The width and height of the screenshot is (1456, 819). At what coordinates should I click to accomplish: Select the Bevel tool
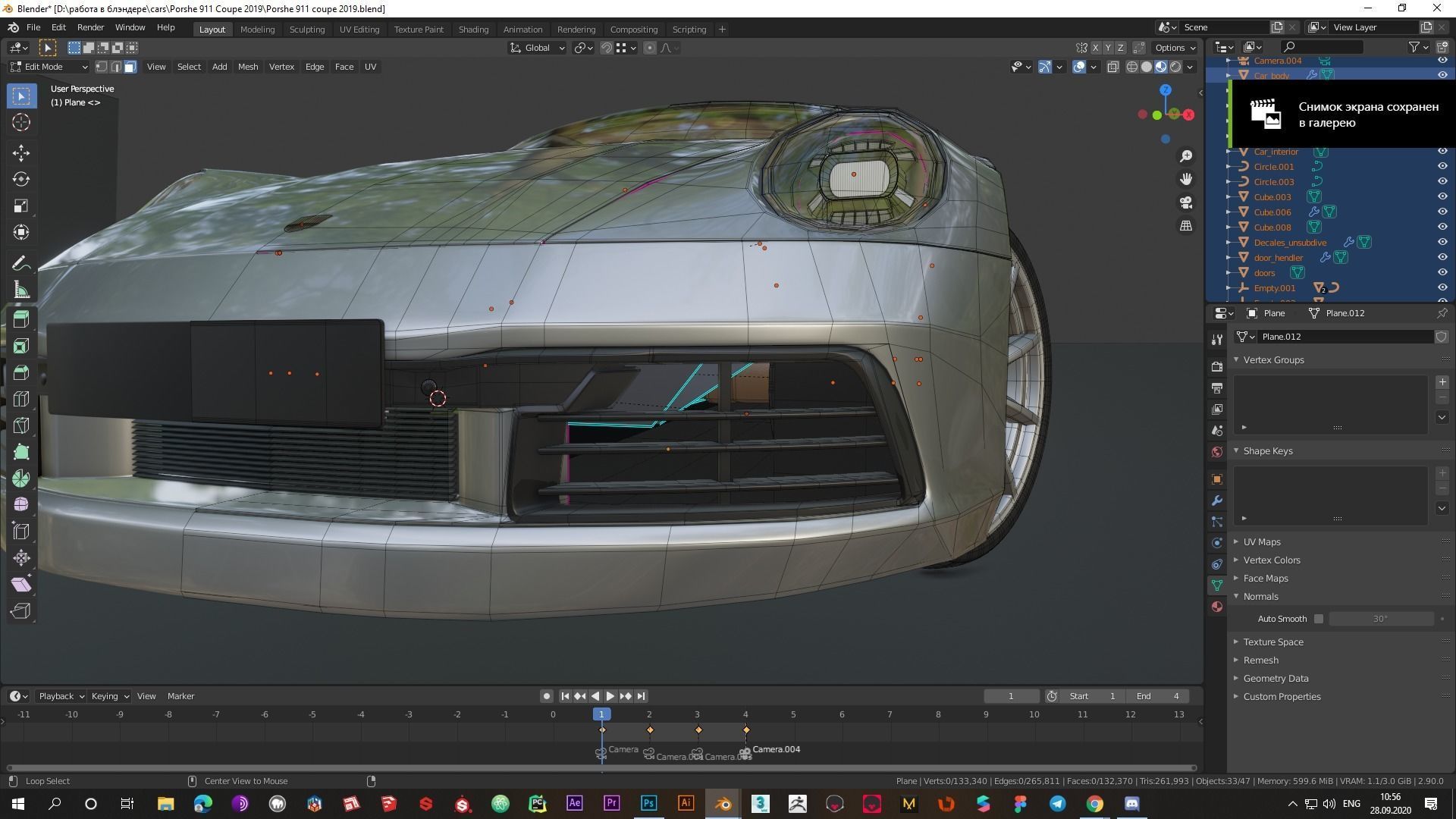(x=21, y=372)
